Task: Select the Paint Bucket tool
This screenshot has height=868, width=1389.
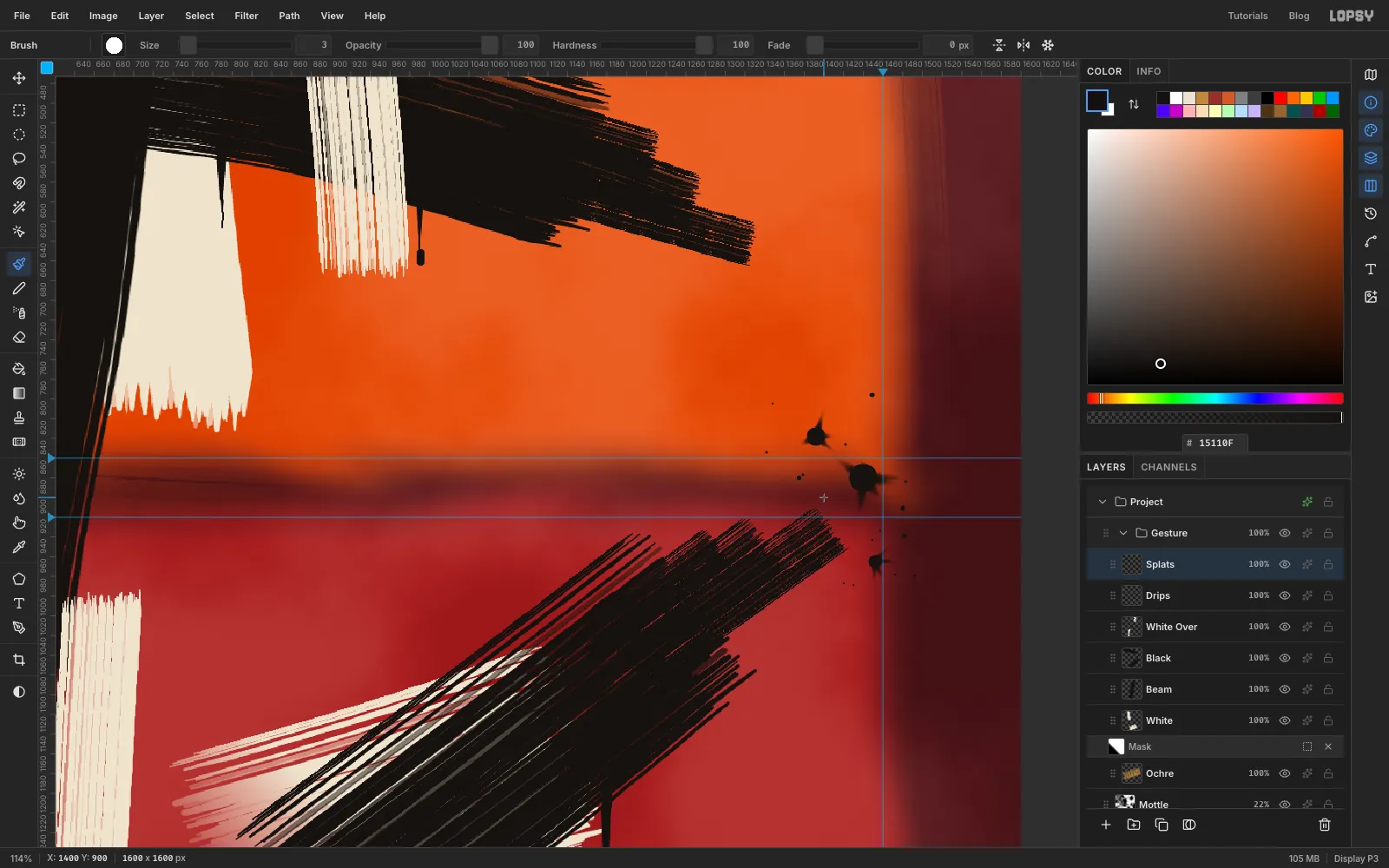Action: [19, 369]
